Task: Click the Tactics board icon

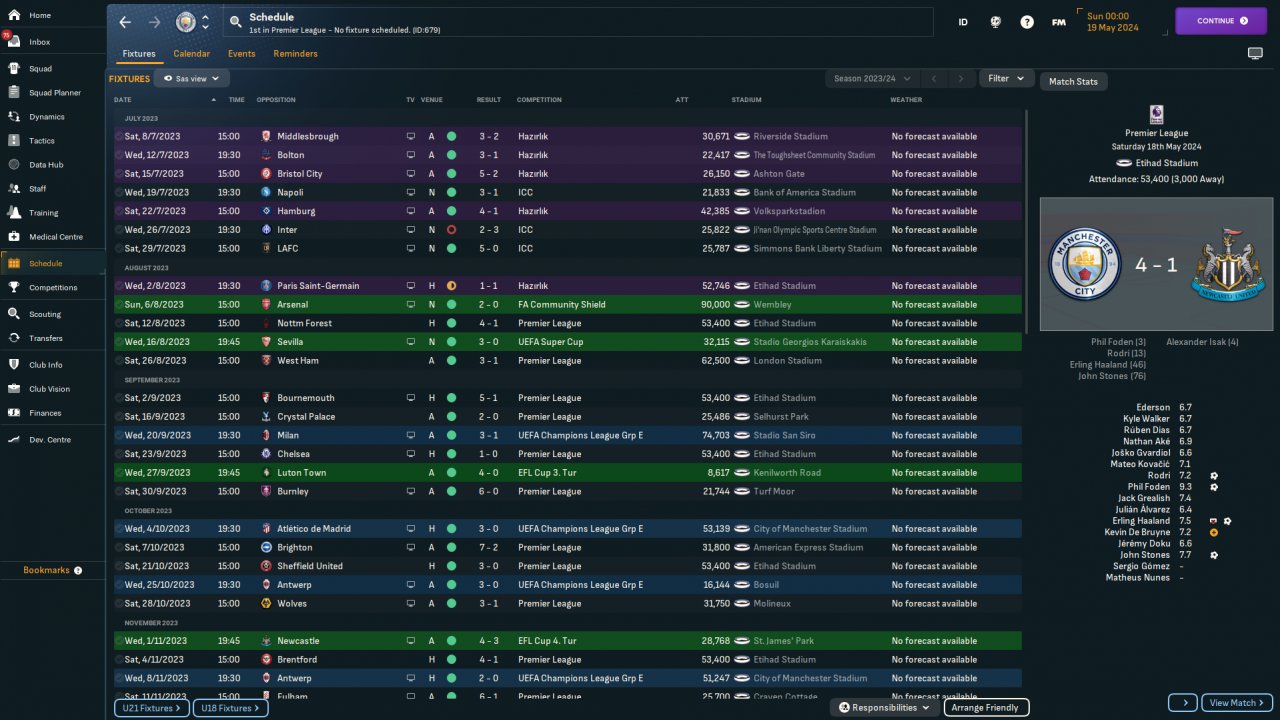Action: click(x=14, y=141)
